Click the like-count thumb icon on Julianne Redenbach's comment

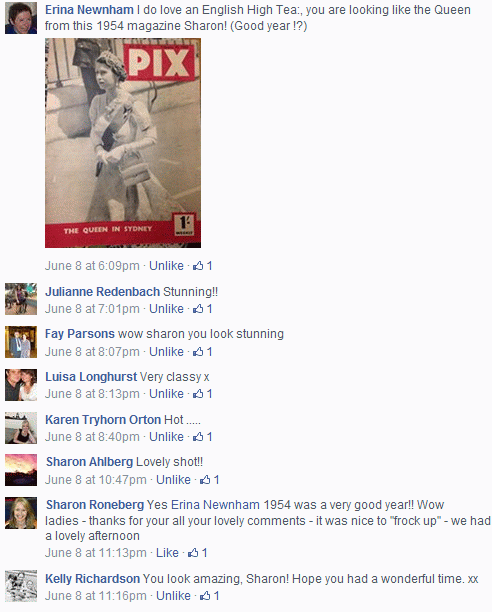point(198,309)
